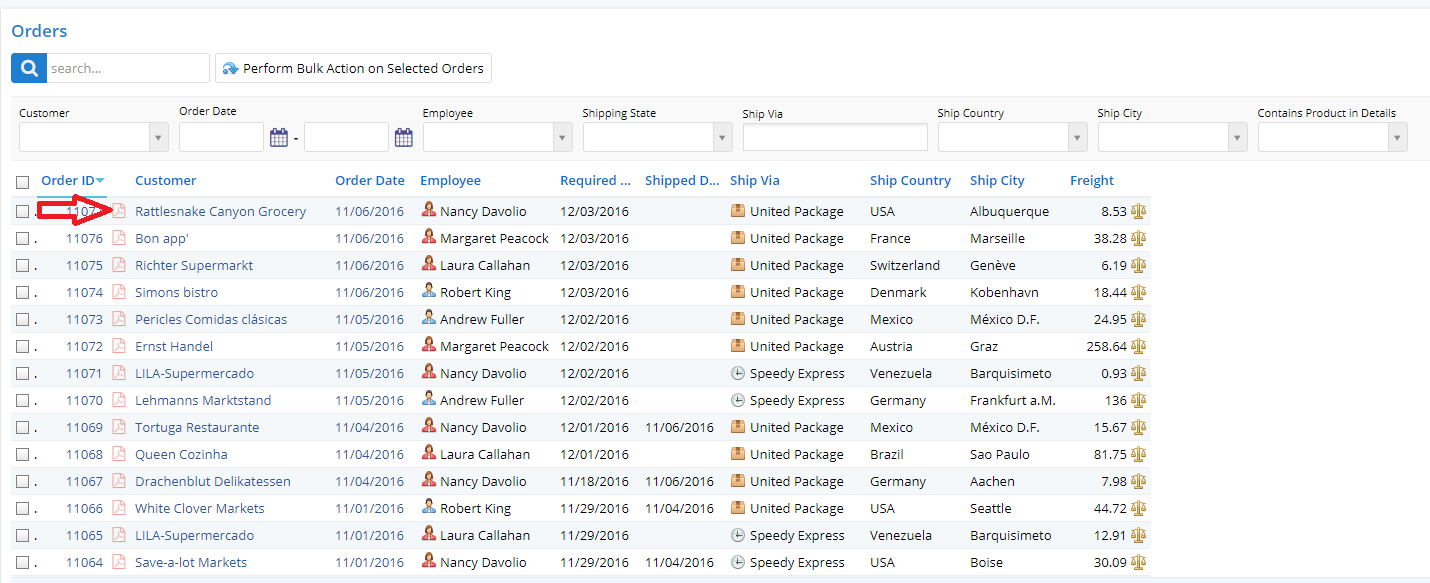
Task: Select checkbox for order 11070
Action: [22, 400]
